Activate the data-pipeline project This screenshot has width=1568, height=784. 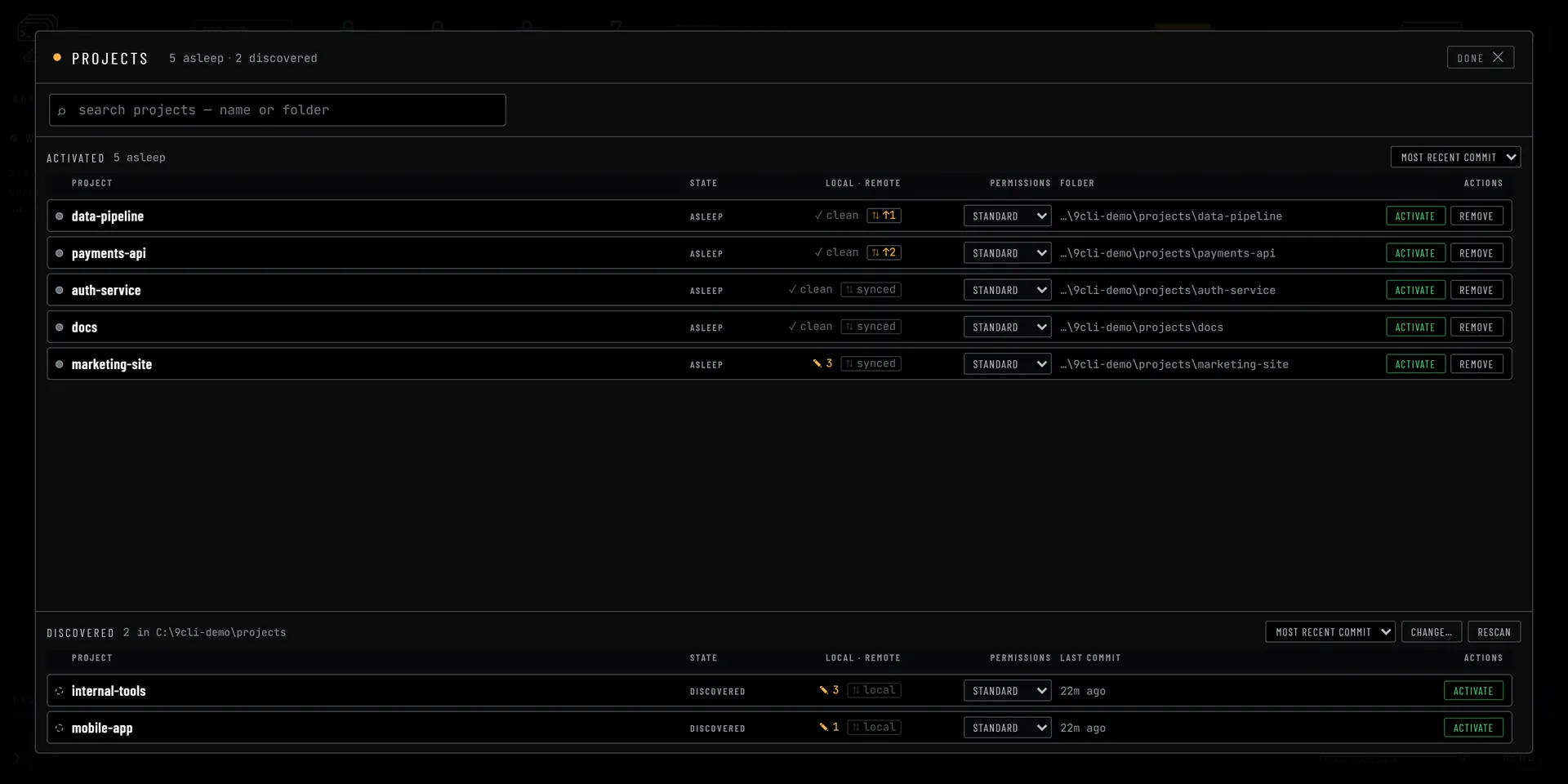pos(1415,216)
